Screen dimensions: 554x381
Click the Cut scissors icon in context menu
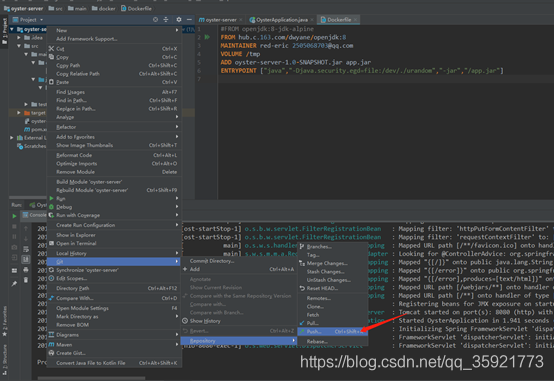[x=52, y=49]
